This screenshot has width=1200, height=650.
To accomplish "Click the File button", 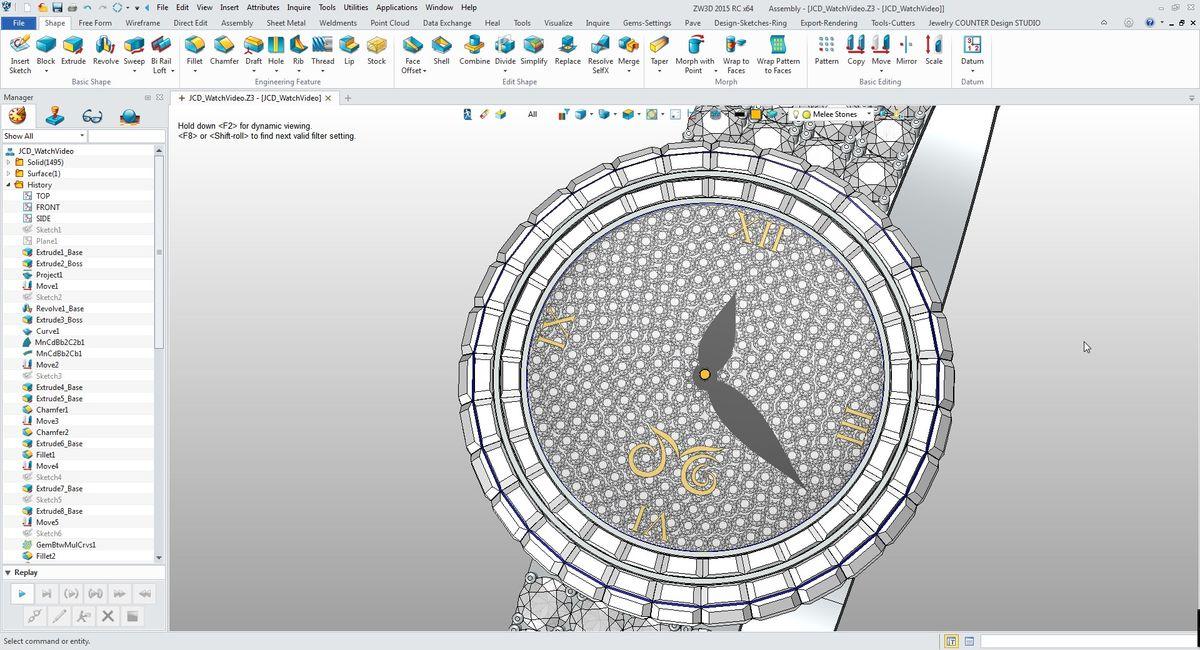I will click(19, 23).
